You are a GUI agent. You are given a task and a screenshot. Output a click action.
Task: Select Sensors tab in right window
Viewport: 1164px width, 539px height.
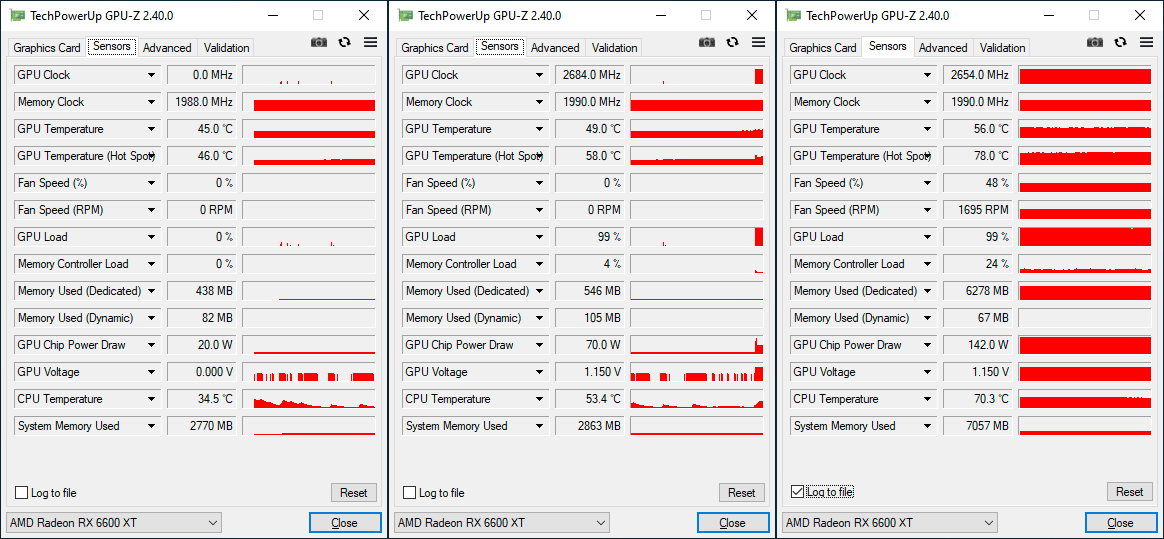(887, 46)
